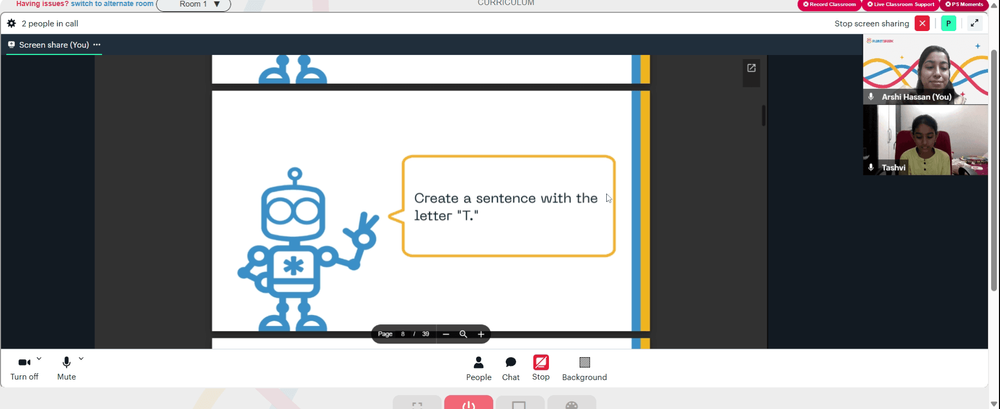This screenshot has width=1000, height=409.
Task: Click the page scroll-up arrow at top right
Action: point(996,4)
